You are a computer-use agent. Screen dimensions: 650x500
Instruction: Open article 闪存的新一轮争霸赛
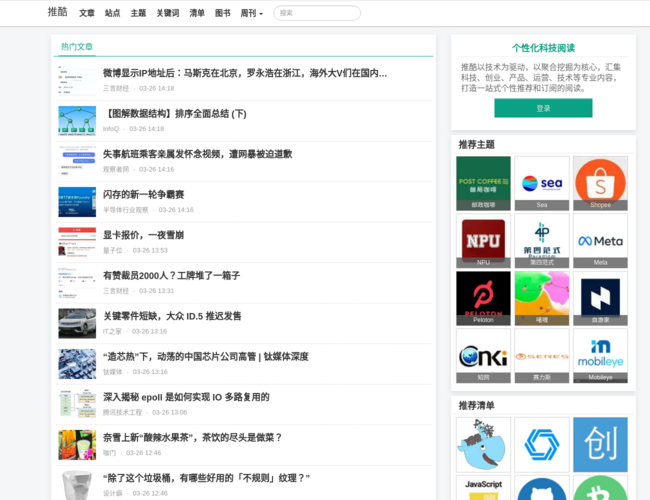click(x=143, y=194)
